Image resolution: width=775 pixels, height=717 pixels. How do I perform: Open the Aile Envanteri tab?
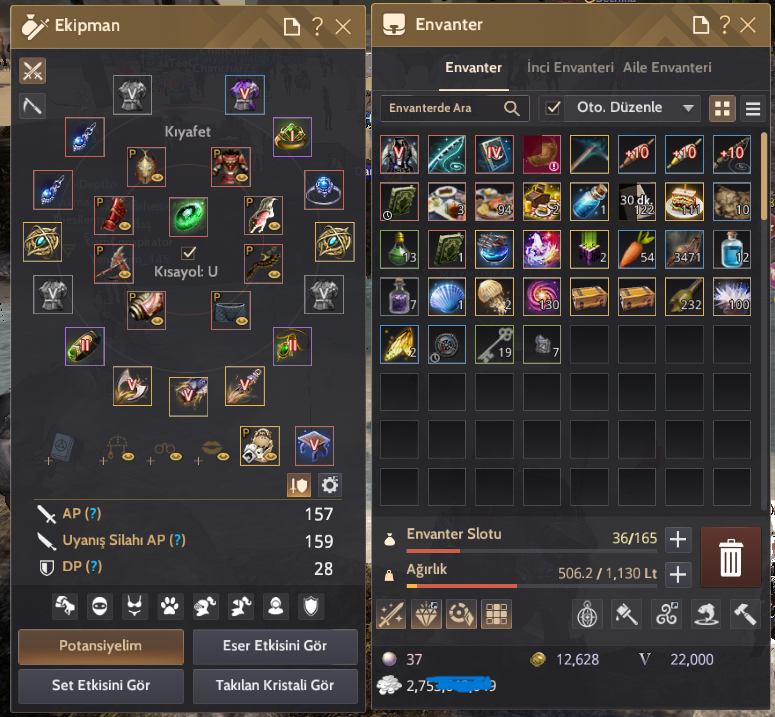pos(667,67)
